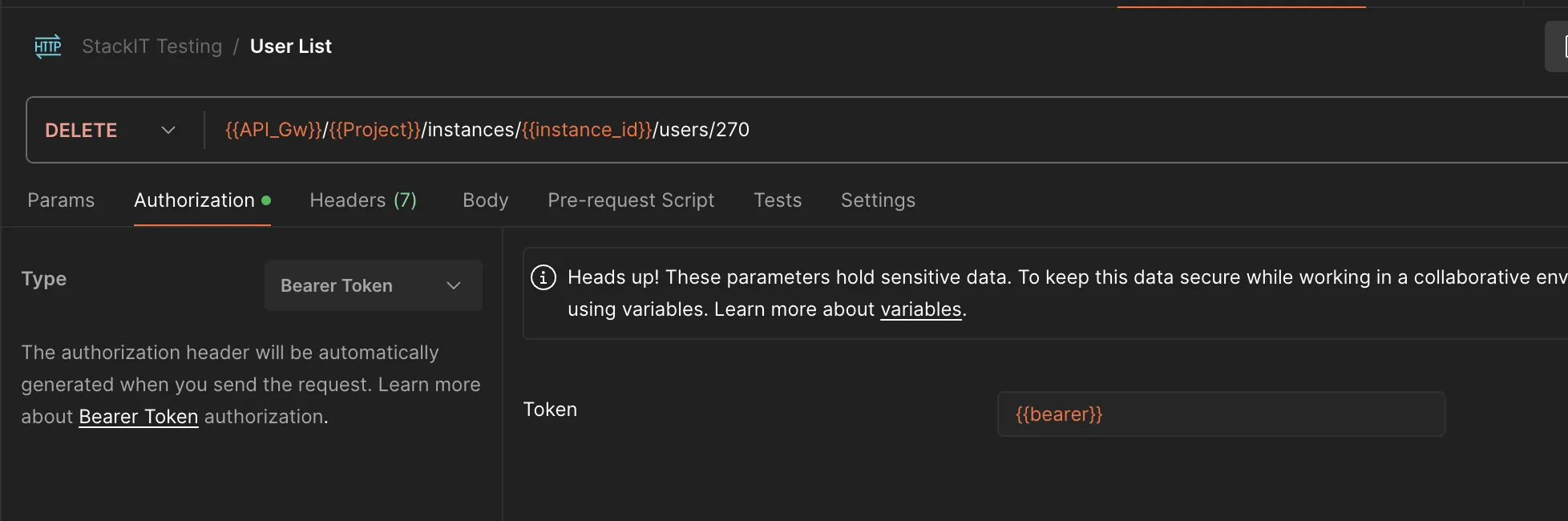
Task: Show the Pre-request Script tab
Action: 631,200
